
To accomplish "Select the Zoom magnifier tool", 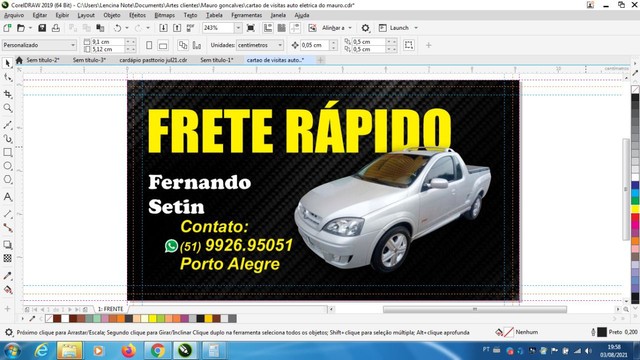I will click(x=7, y=108).
